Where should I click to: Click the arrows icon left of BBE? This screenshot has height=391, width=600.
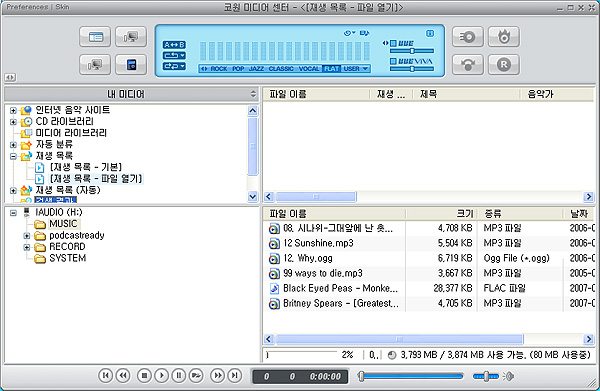click(385, 43)
